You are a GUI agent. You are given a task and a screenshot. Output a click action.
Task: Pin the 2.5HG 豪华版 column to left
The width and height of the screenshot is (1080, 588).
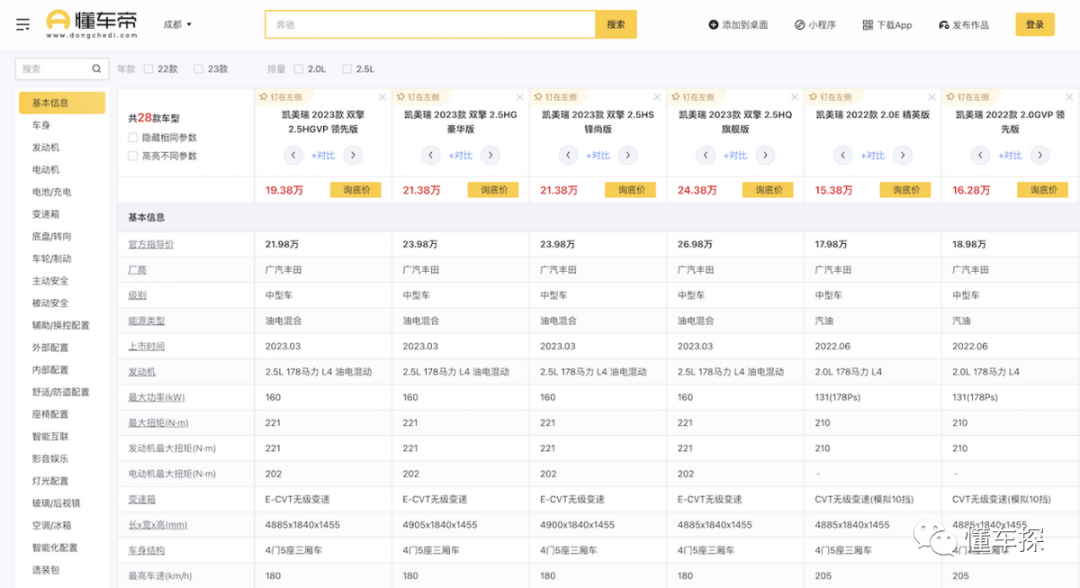tap(418, 97)
